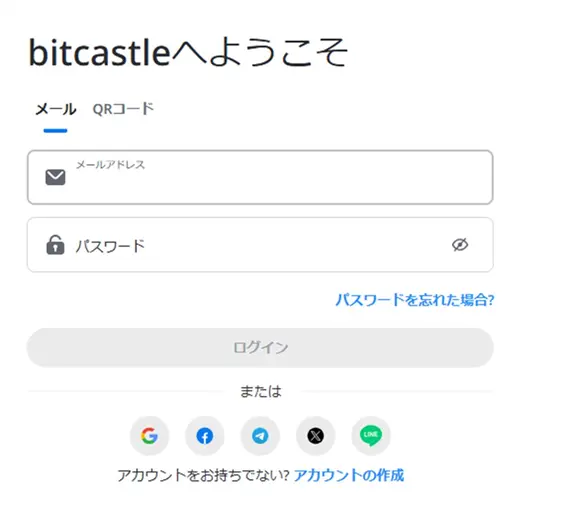Focus the メールアドレス input field

[260, 177]
